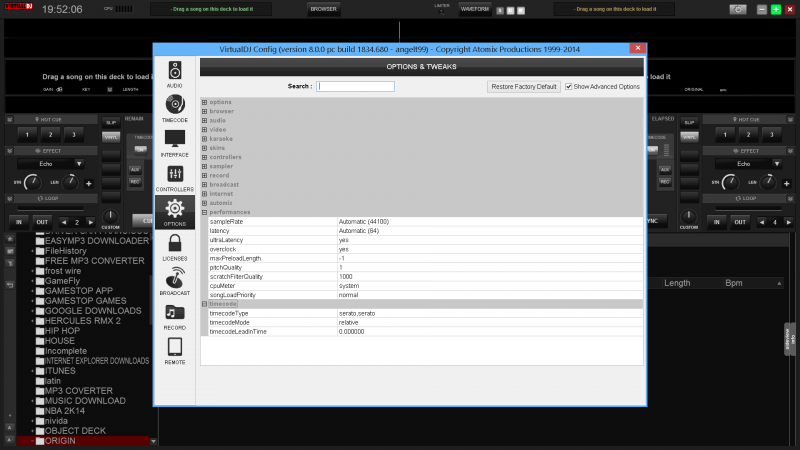Image resolution: width=800 pixels, height=450 pixels.
Task: Click left deck hot cue 3 button
Action: (74, 135)
